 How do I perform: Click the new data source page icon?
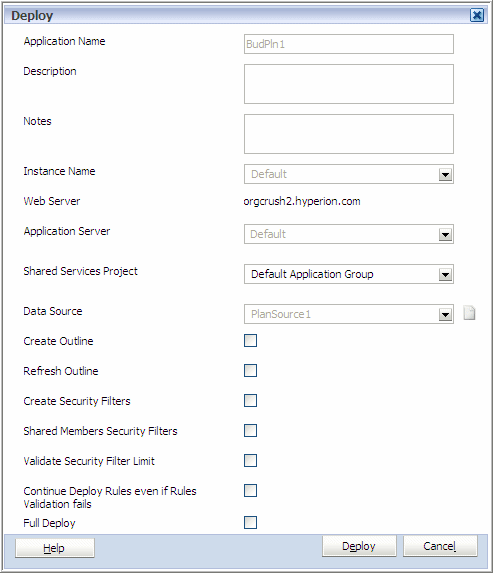[469, 313]
